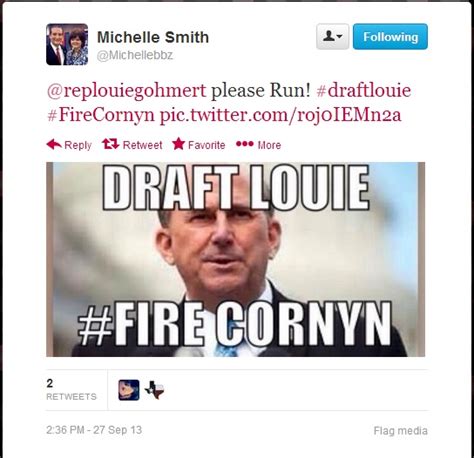
Task: Open the Michelle Smith profile name
Action: [153, 37]
